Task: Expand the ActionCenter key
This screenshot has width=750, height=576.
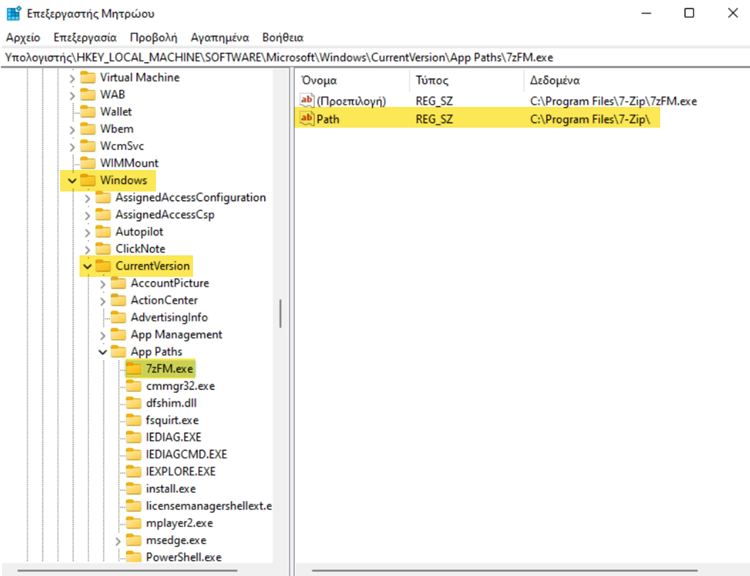Action: 102,301
